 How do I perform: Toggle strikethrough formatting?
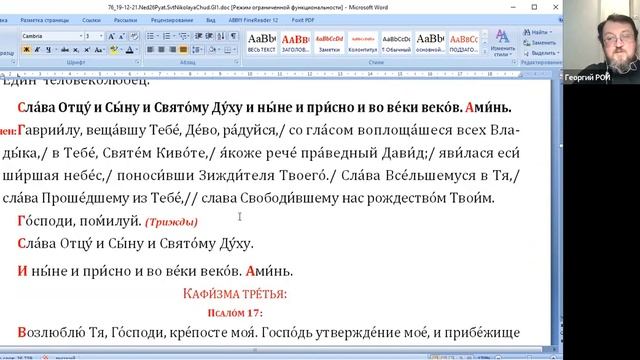[x=65, y=50]
